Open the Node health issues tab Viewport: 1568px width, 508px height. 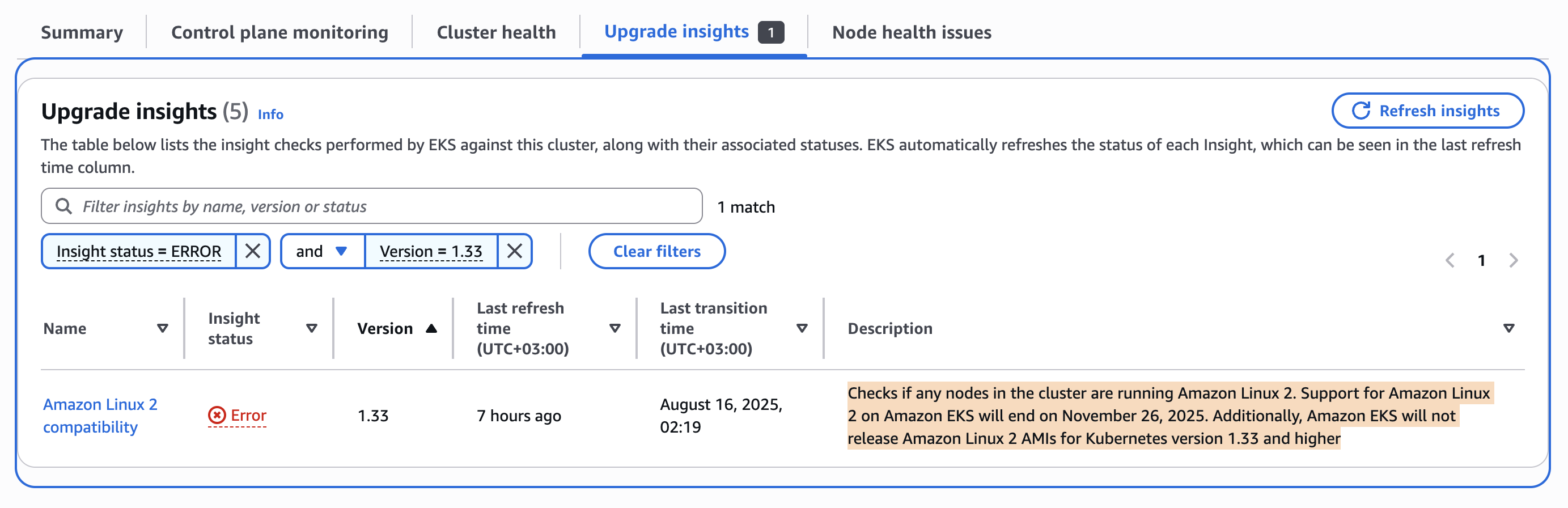(911, 32)
